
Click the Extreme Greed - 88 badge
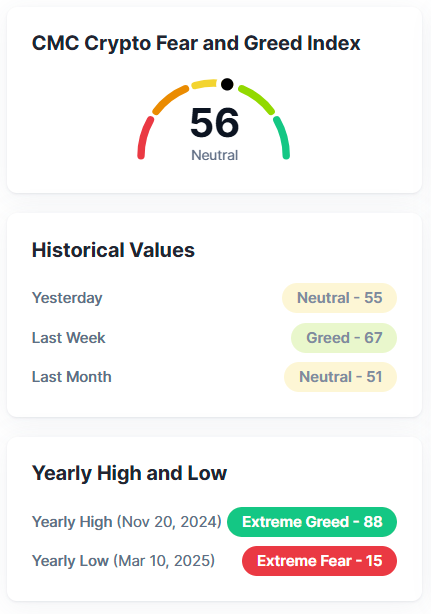(312, 522)
